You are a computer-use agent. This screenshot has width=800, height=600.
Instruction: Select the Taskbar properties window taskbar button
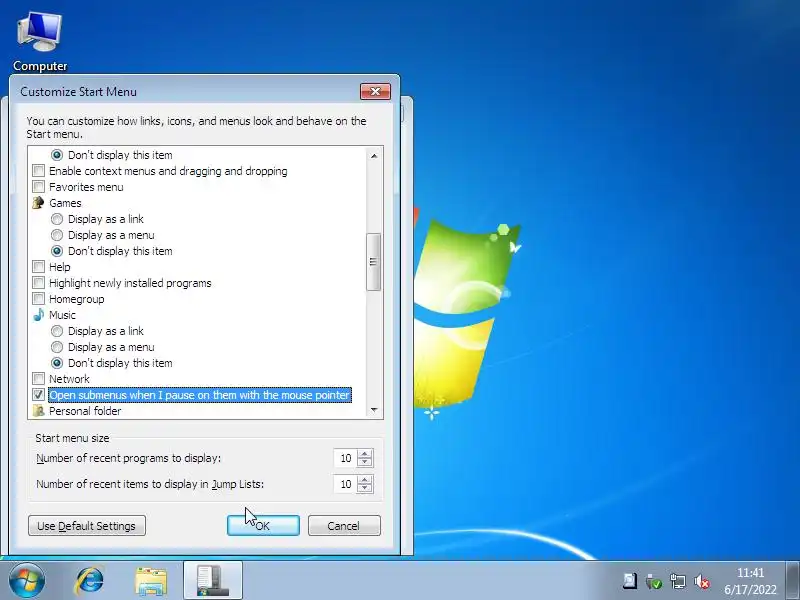tap(213, 581)
